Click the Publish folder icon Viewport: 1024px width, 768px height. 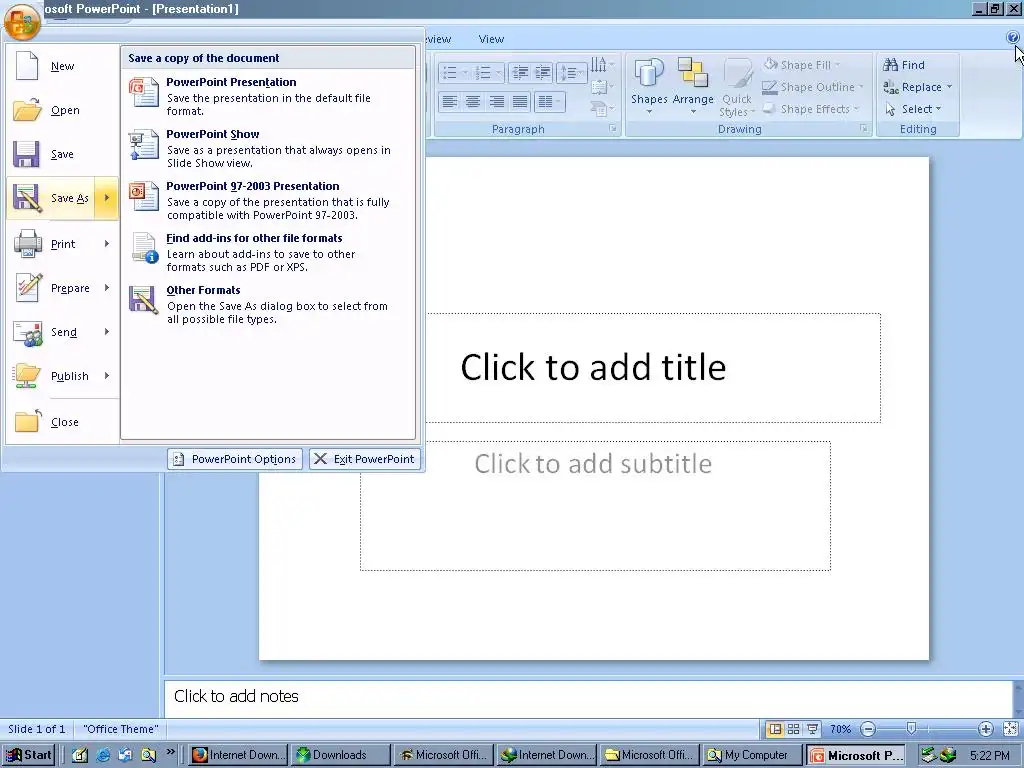tap(27, 376)
